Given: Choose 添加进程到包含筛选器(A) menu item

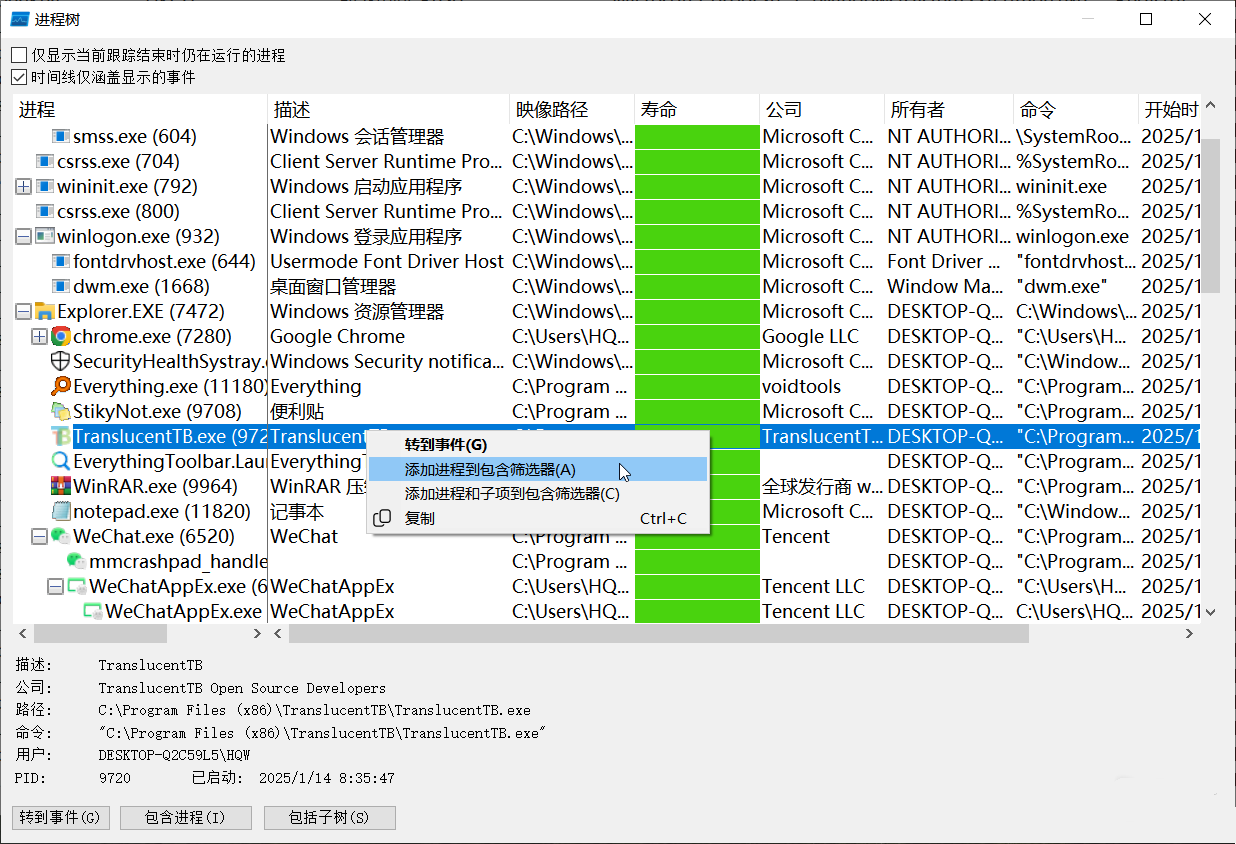Looking at the screenshot, I should [538, 469].
